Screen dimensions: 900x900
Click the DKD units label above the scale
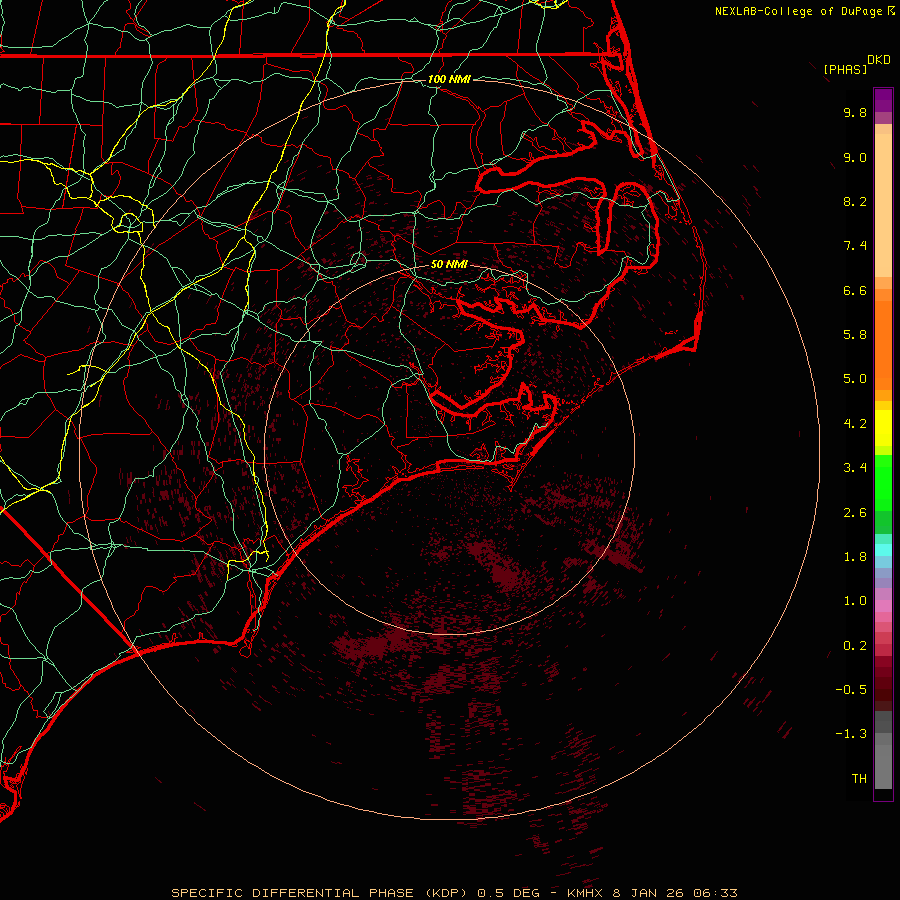(879, 59)
